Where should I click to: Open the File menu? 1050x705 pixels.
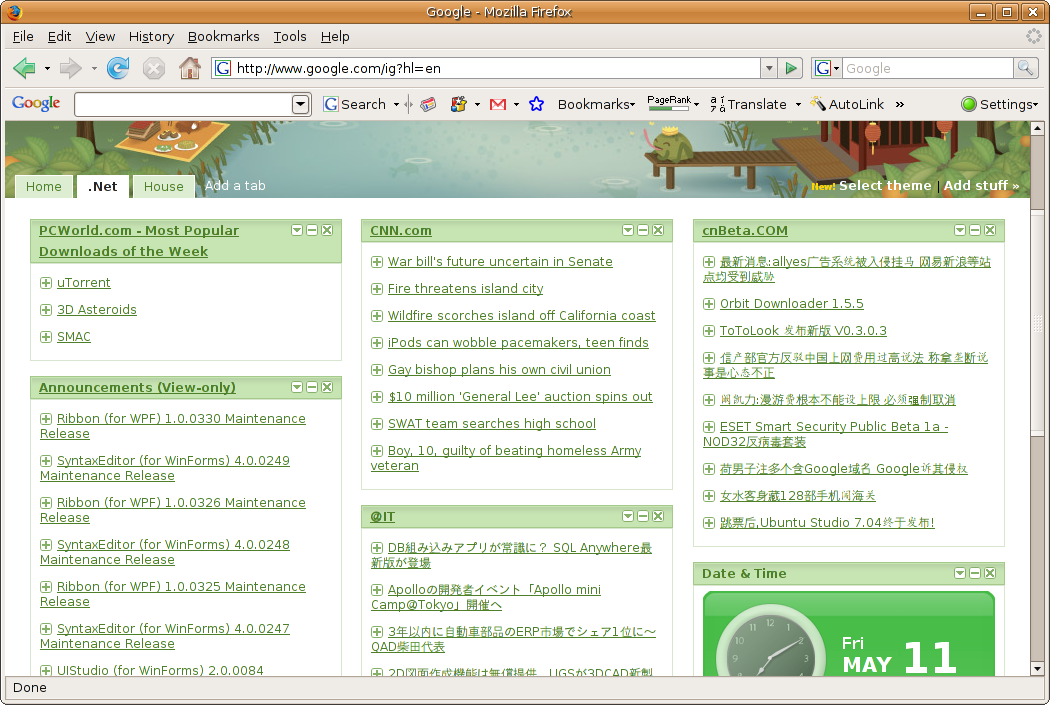click(x=23, y=36)
